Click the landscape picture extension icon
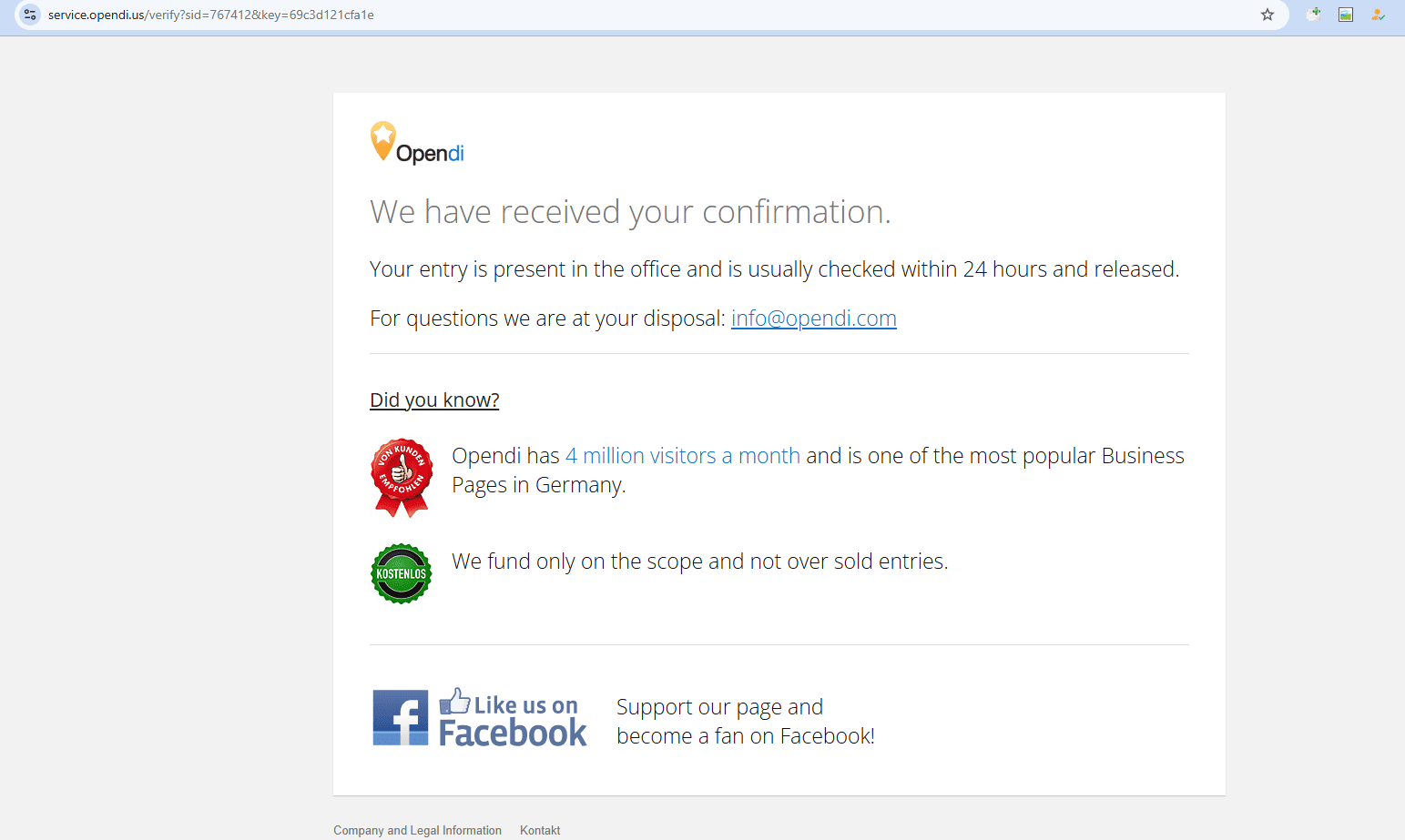 pos(1345,15)
